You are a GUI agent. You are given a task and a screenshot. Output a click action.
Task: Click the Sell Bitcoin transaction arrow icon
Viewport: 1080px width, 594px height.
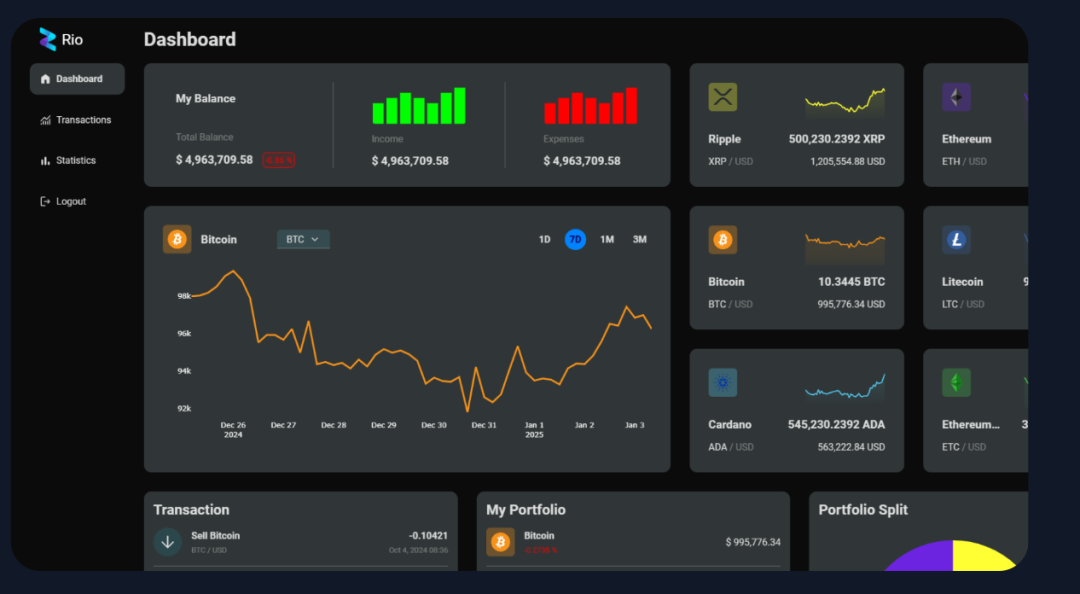(x=167, y=541)
